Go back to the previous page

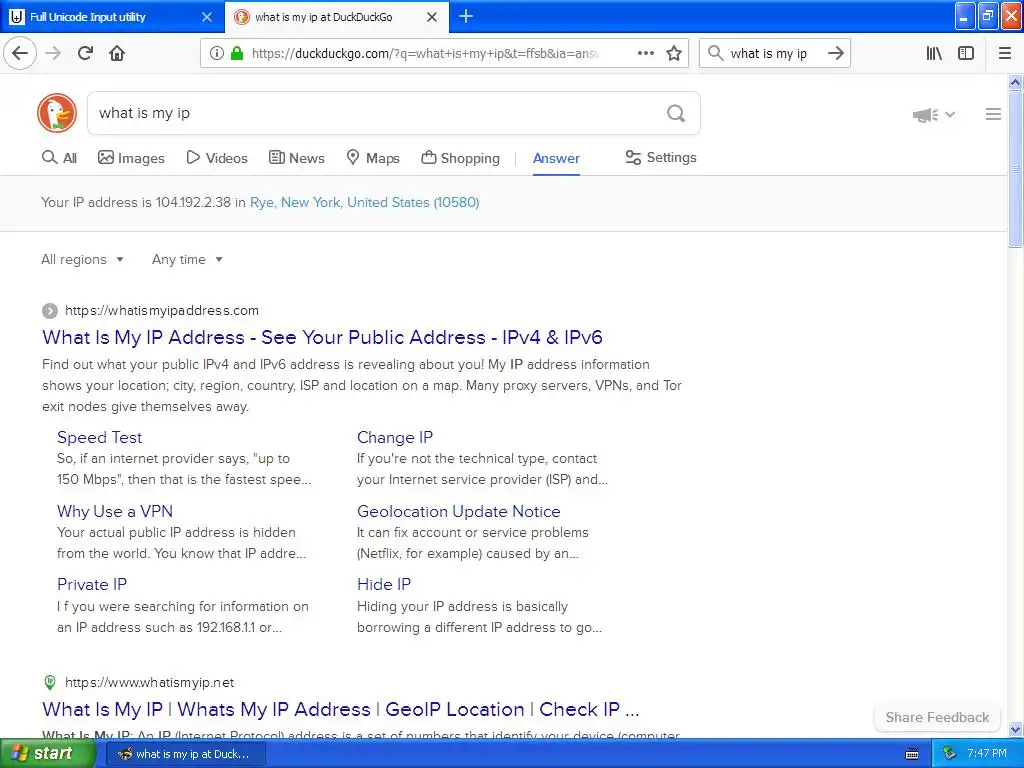point(20,53)
